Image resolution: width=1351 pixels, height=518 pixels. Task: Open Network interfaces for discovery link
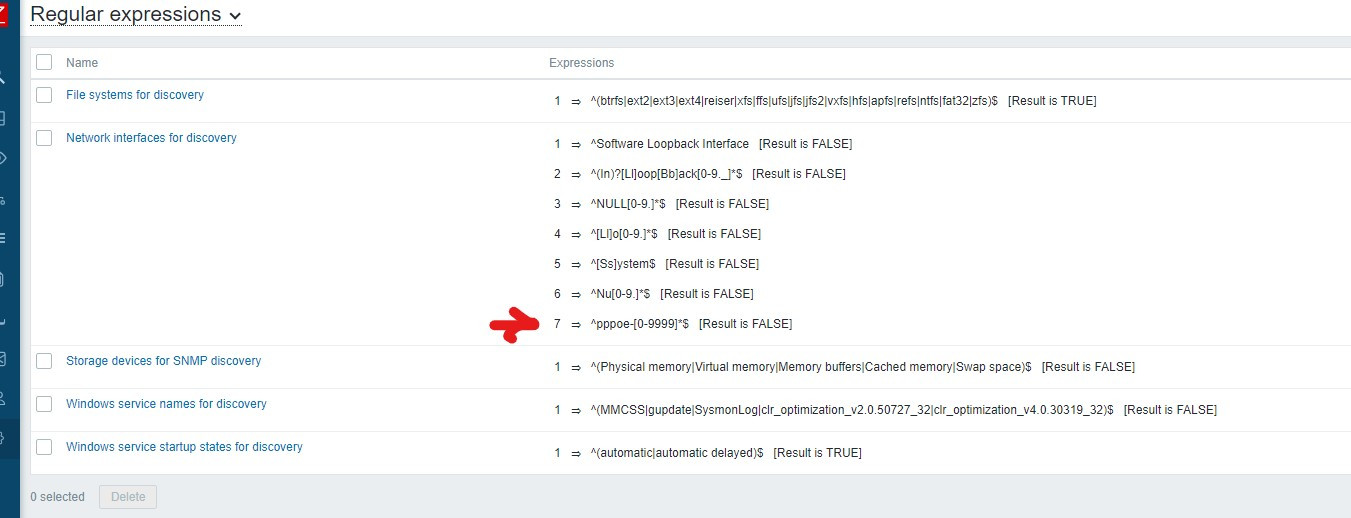tap(151, 138)
